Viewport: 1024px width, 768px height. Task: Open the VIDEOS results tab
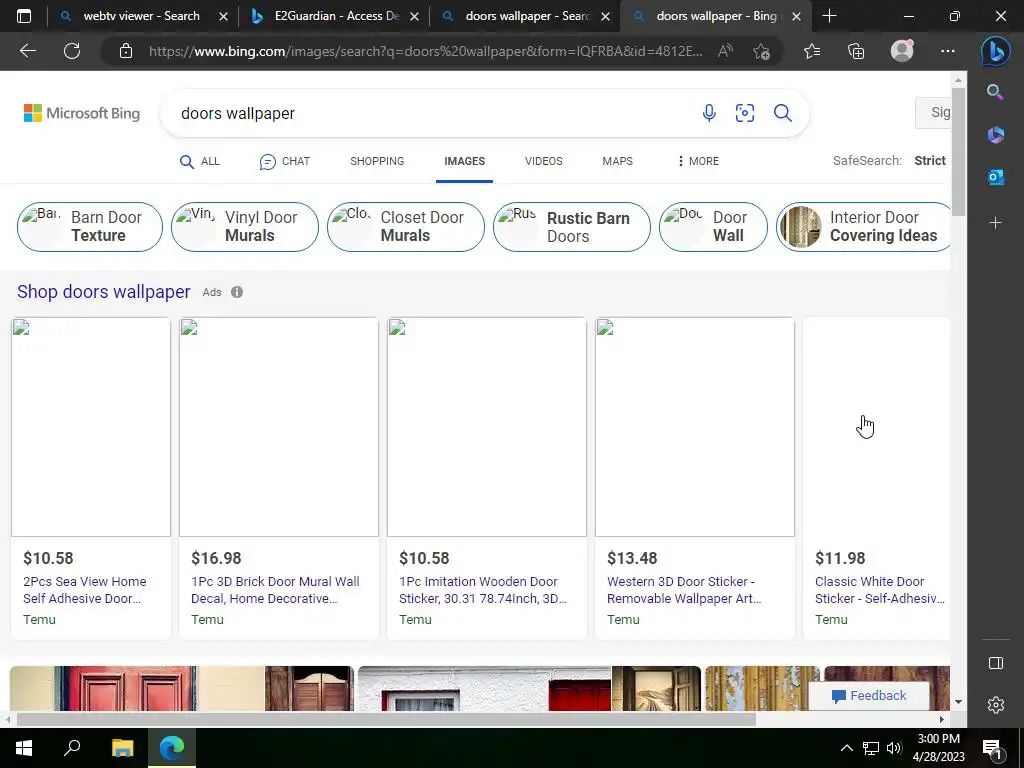[x=543, y=161]
